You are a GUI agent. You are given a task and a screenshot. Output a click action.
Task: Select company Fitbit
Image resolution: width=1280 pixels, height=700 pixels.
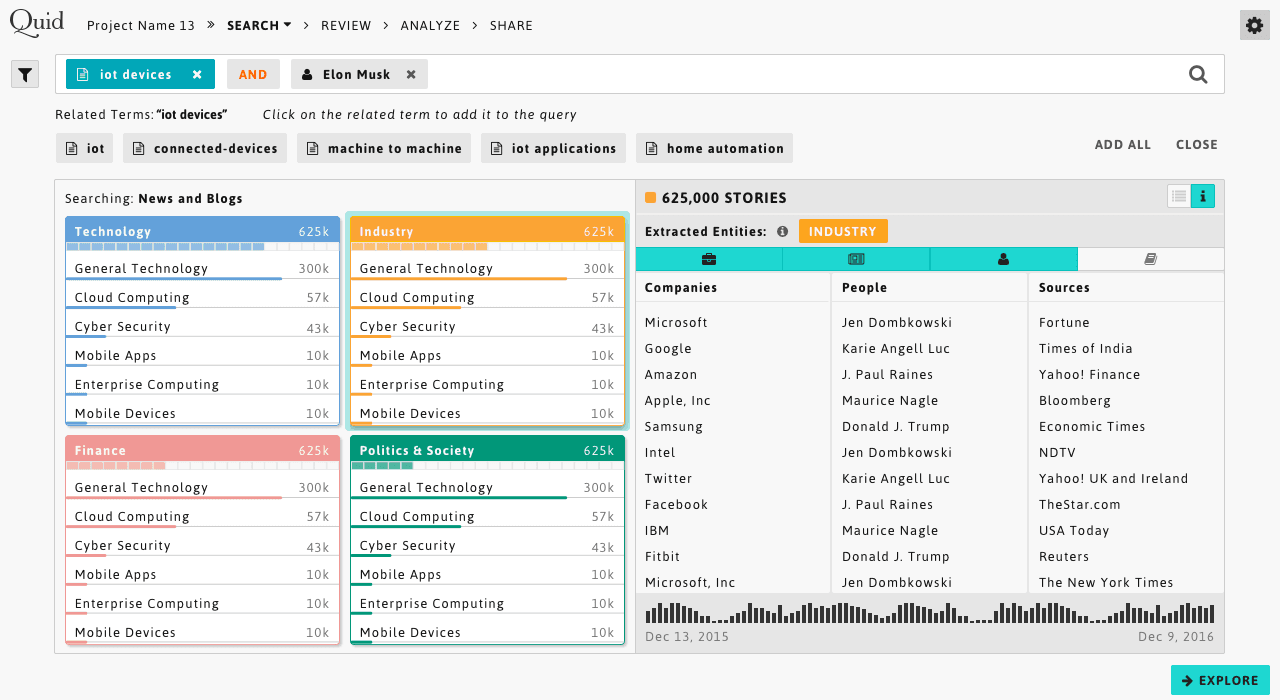tap(662, 556)
